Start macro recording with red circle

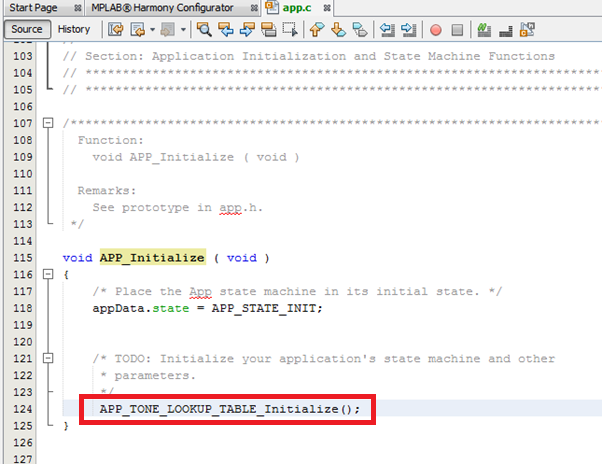pyautogui.click(x=436, y=29)
